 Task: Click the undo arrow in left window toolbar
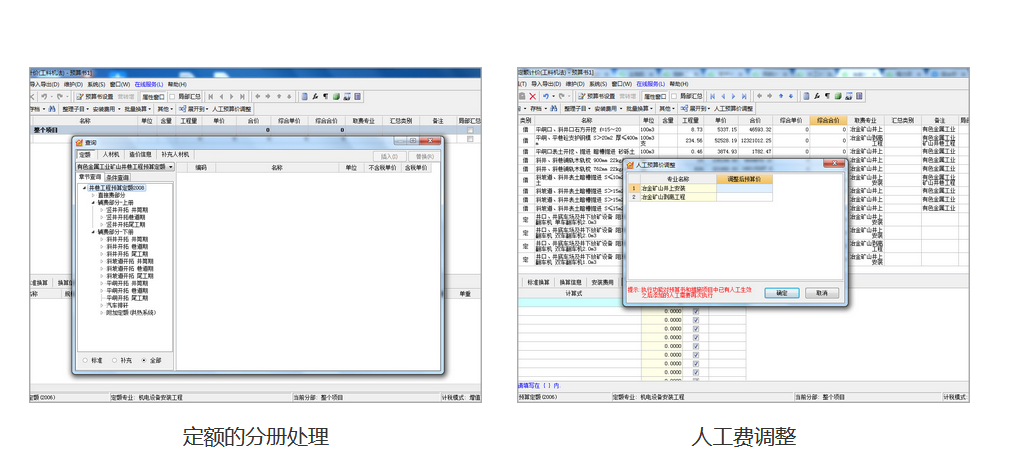point(44,97)
